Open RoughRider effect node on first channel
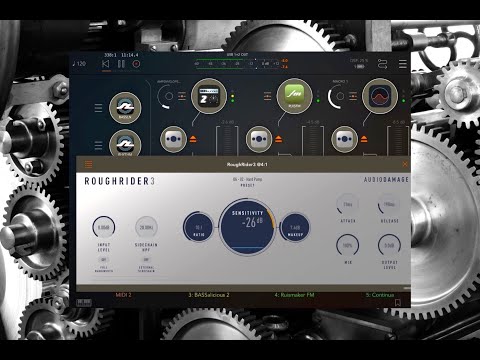Image resolution: width=480 pixels, height=360 pixels. coord(173,139)
